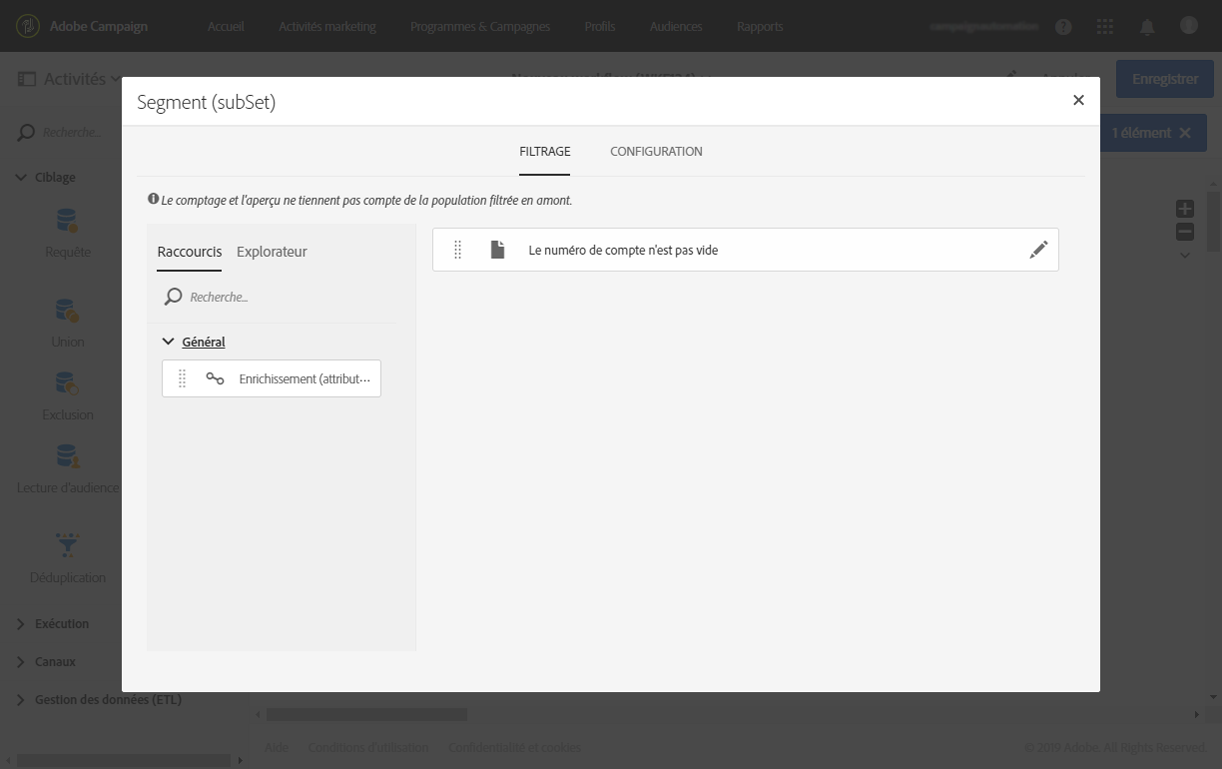Viewport: 1222px width, 769px height.
Task: Open the Raccourcis tab
Action: coord(189,252)
